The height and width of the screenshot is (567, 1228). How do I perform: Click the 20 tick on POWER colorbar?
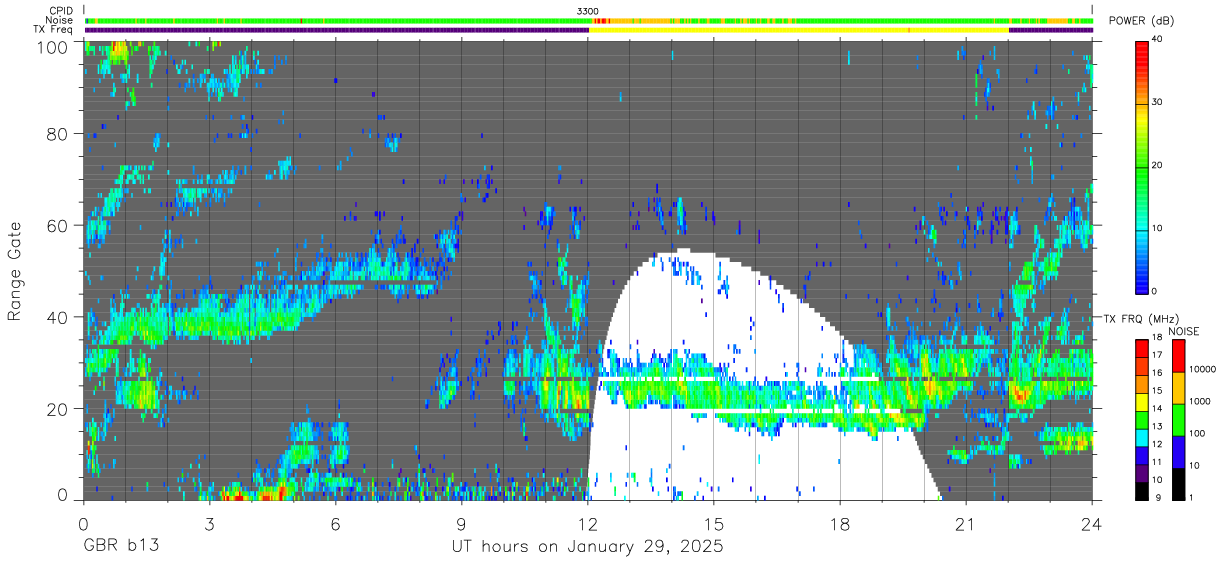(x=1159, y=166)
